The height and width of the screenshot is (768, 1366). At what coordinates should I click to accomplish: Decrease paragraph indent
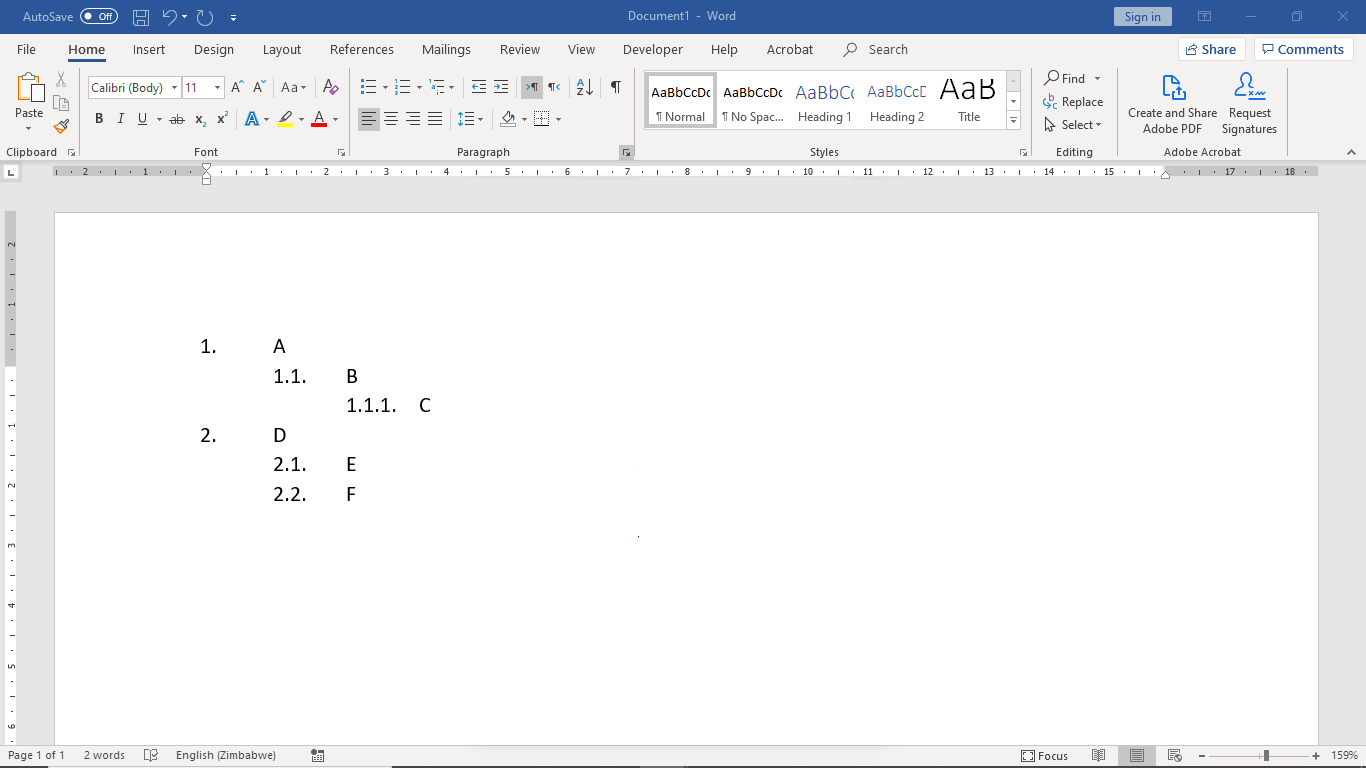[479, 87]
